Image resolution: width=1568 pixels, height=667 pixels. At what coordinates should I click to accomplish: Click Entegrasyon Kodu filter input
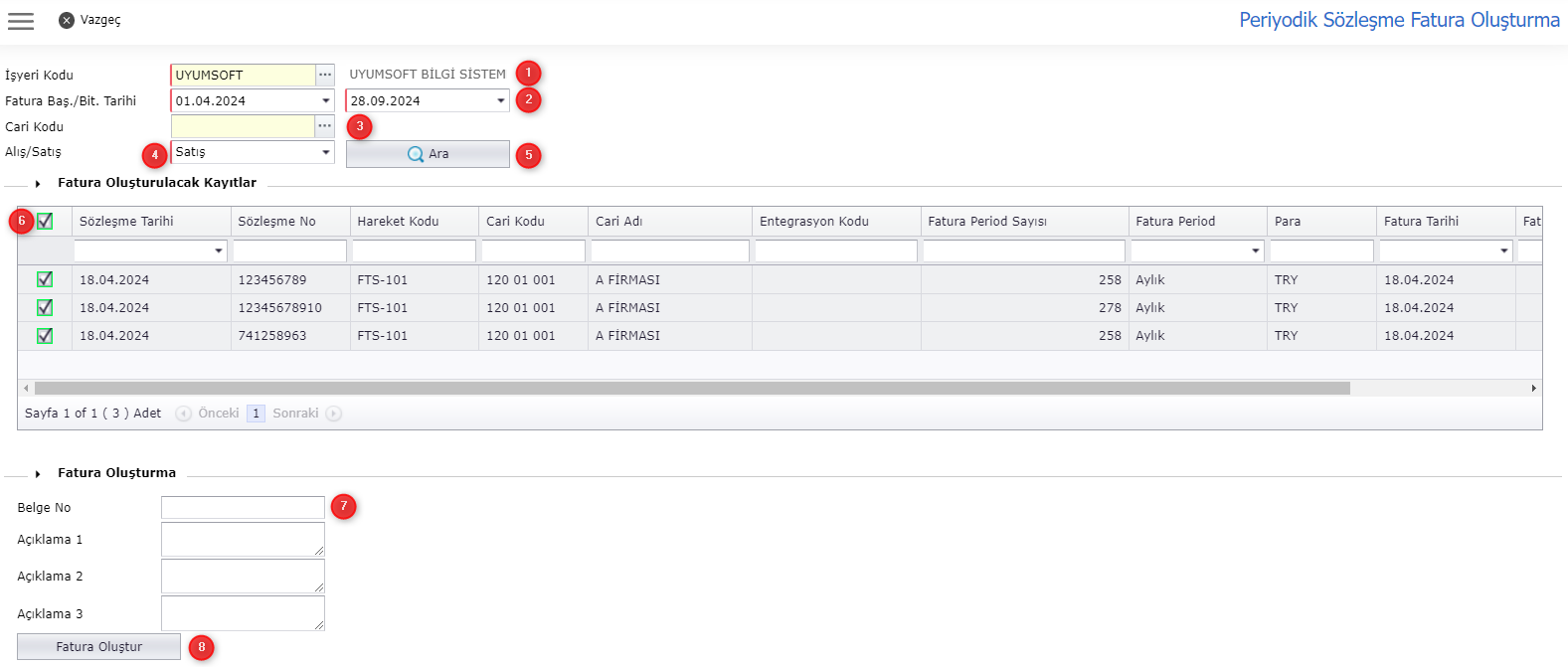point(837,251)
